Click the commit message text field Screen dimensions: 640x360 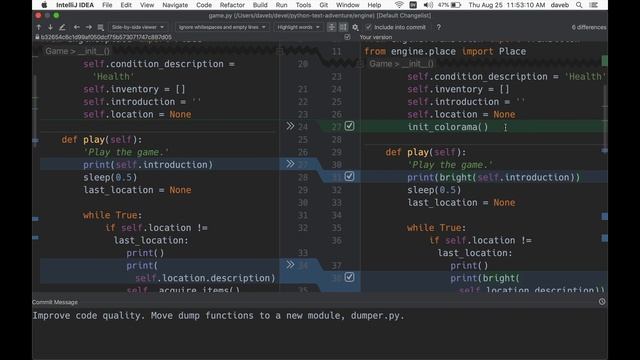320,333
